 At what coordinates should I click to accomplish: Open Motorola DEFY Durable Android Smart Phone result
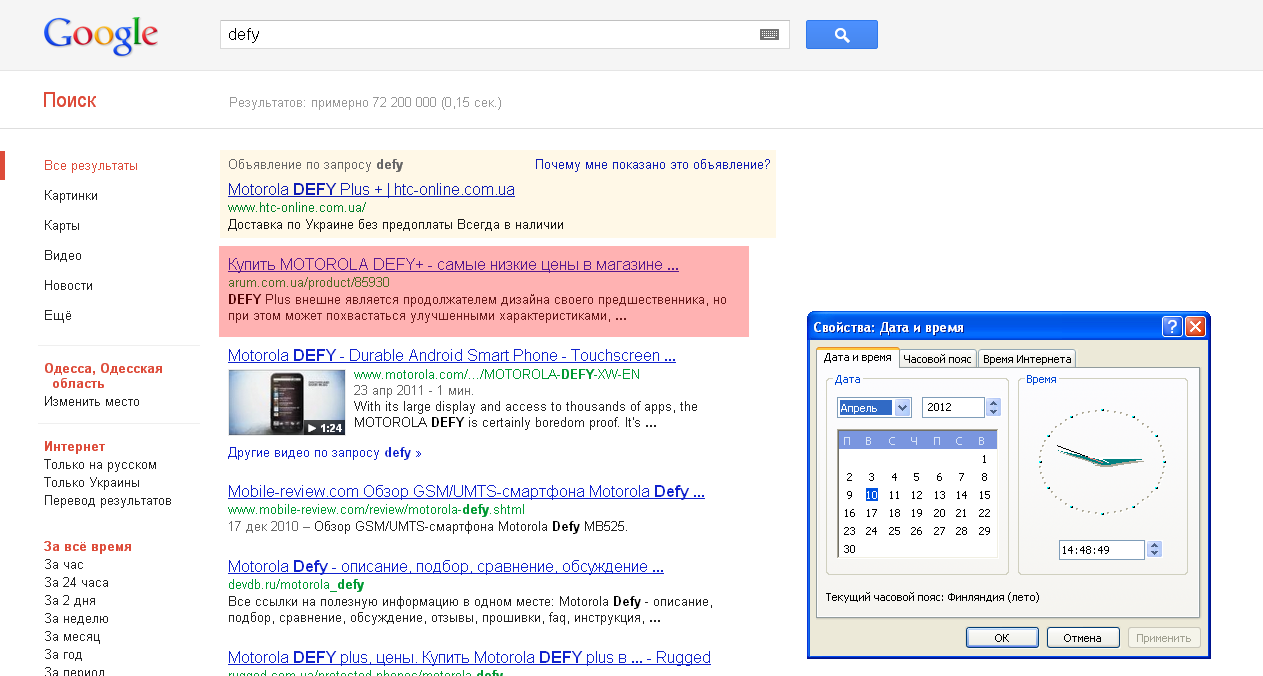coord(452,355)
